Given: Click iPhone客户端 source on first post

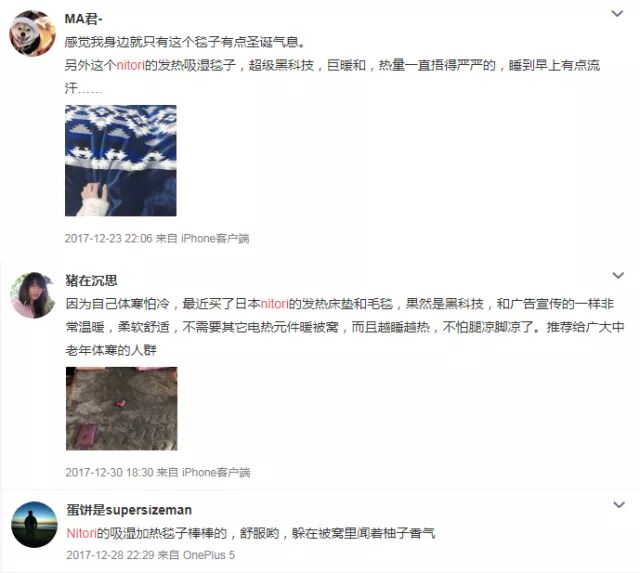Looking at the screenshot, I should tap(215, 238).
